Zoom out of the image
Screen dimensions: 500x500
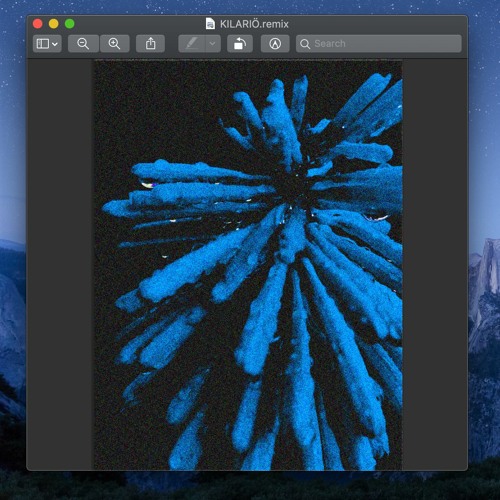pos(83,44)
